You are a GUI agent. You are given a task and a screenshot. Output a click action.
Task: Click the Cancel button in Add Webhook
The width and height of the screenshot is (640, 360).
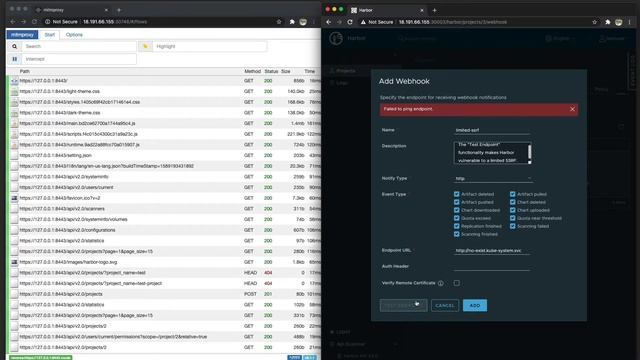[445, 306]
